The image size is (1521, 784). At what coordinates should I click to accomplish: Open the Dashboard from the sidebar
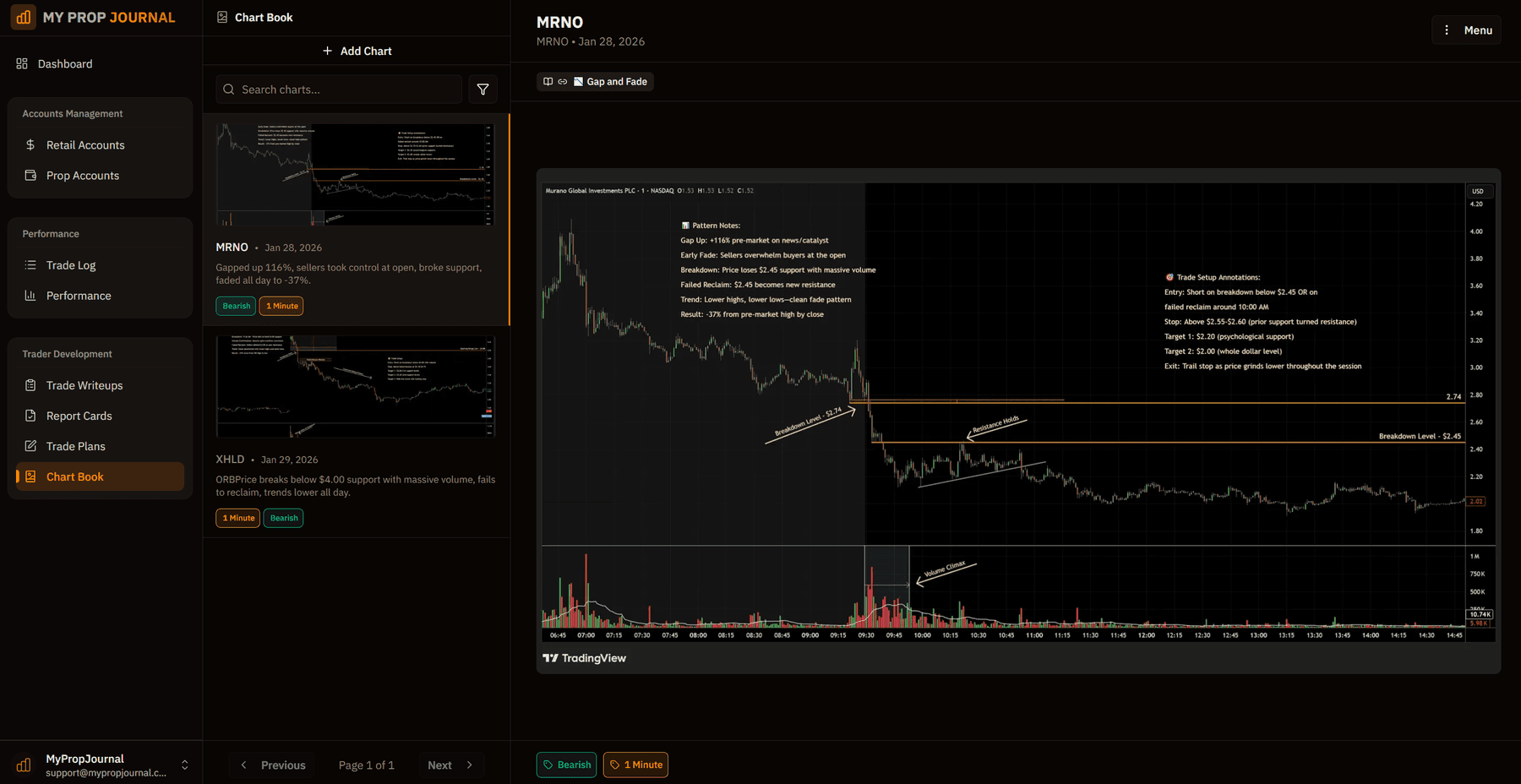pyautogui.click(x=64, y=63)
